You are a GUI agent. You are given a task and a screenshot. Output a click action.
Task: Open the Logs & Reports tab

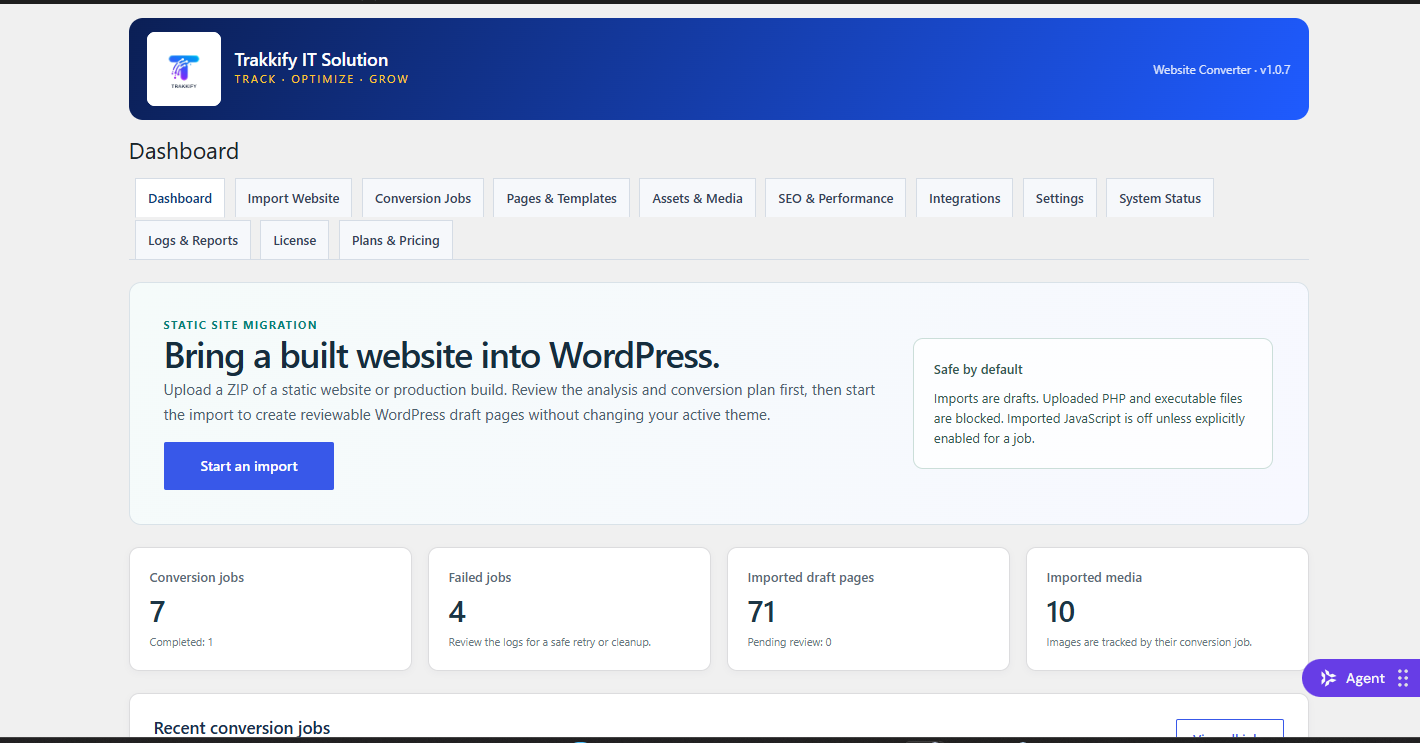(193, 240)
